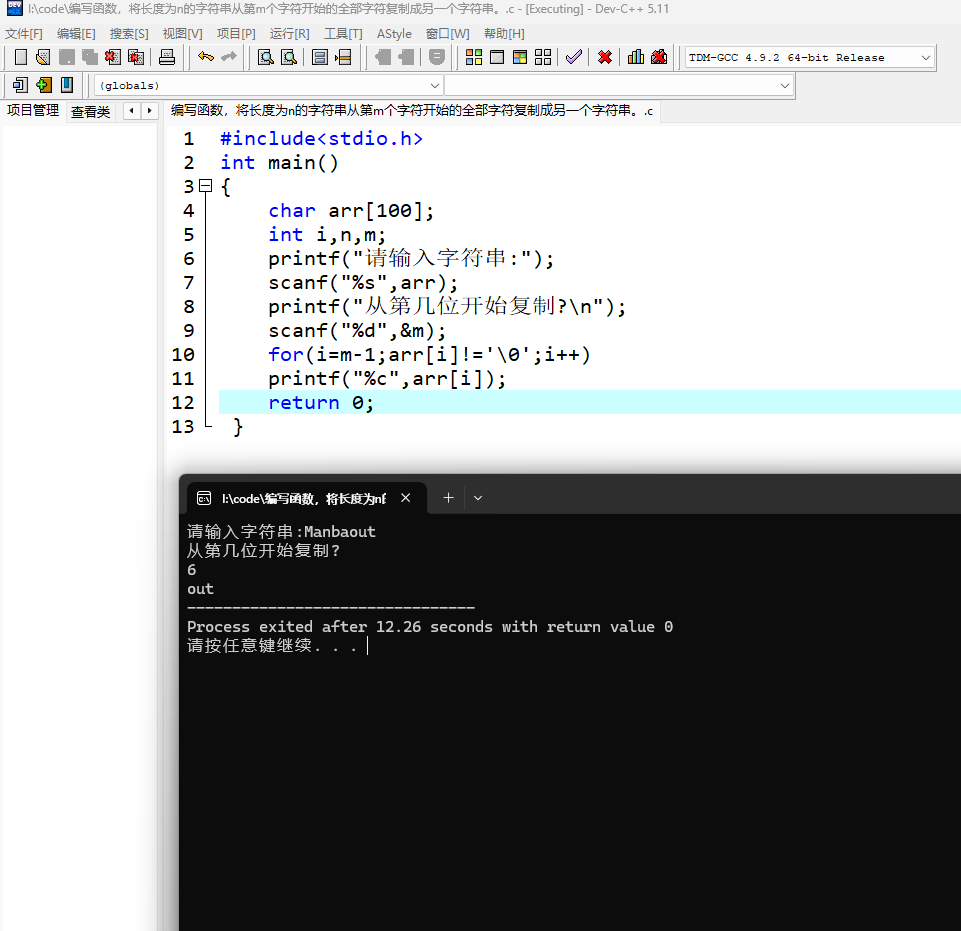Redo the last undone edit
Image resolution: width=961 pixels, height=931 pixels.
pyautogui.click(x=229, y=57)
